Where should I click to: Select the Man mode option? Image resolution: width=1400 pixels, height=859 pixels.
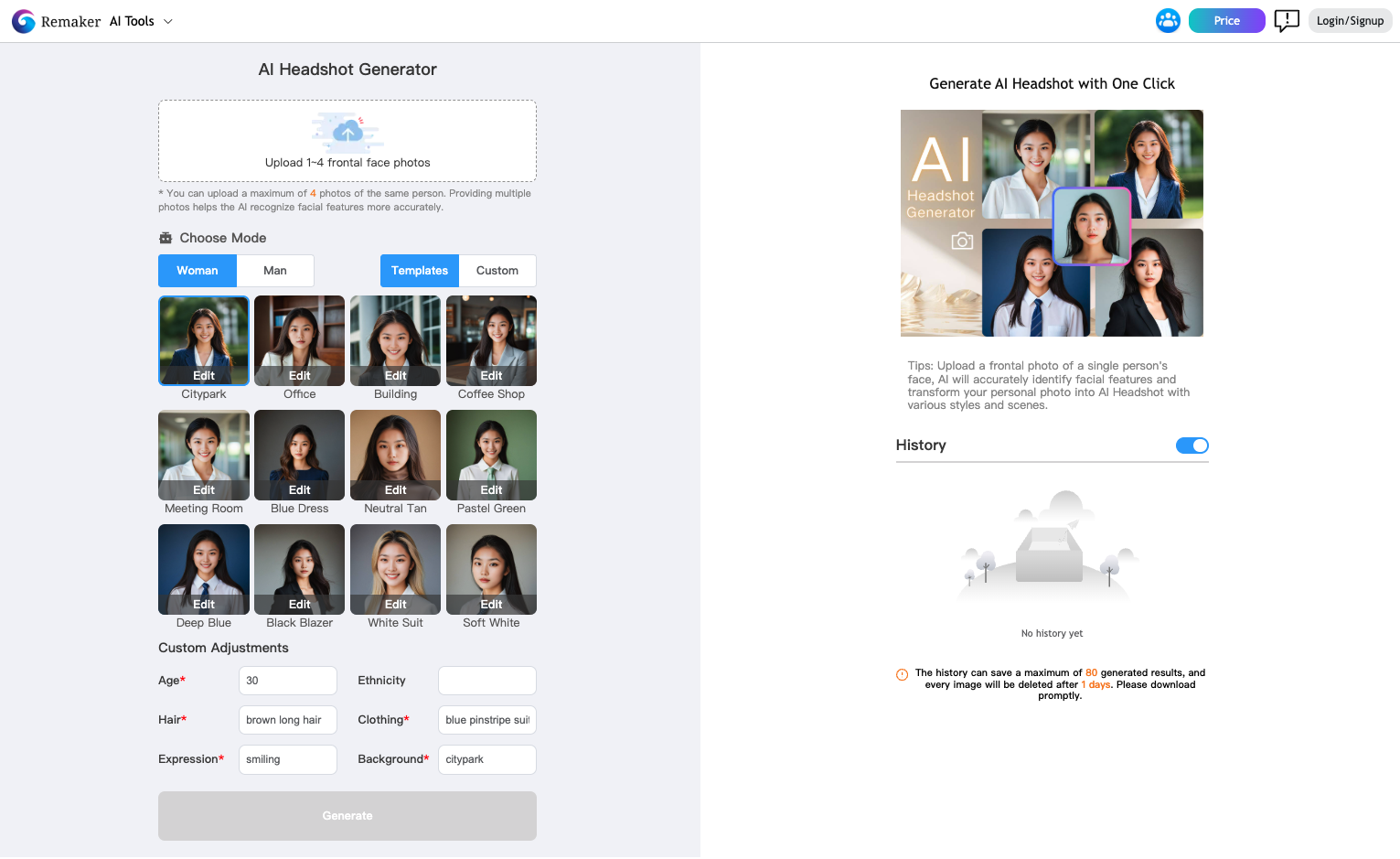(x=275, y=270)
